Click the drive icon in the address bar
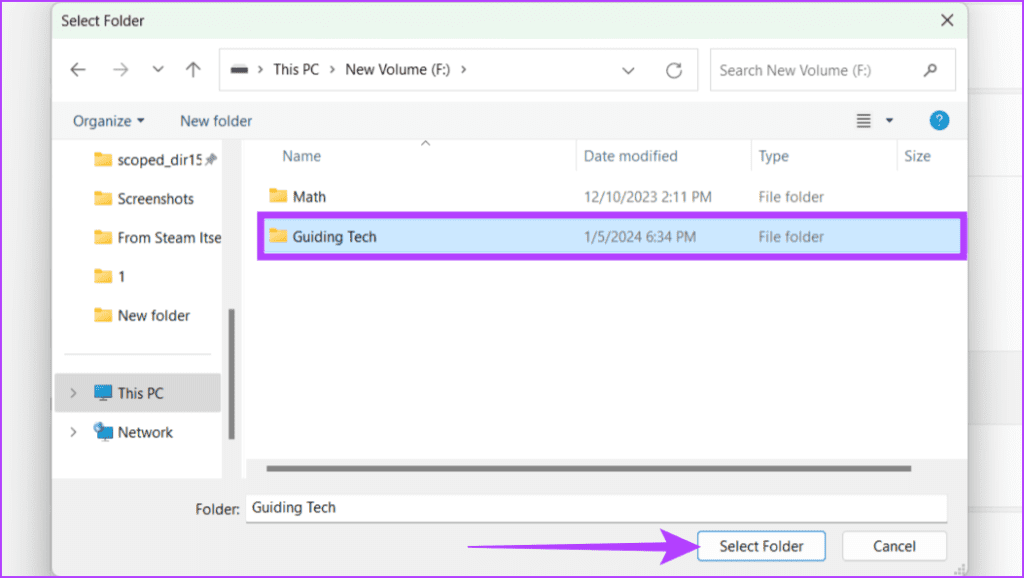1024x578 pixels. click(x=239, y=69)
